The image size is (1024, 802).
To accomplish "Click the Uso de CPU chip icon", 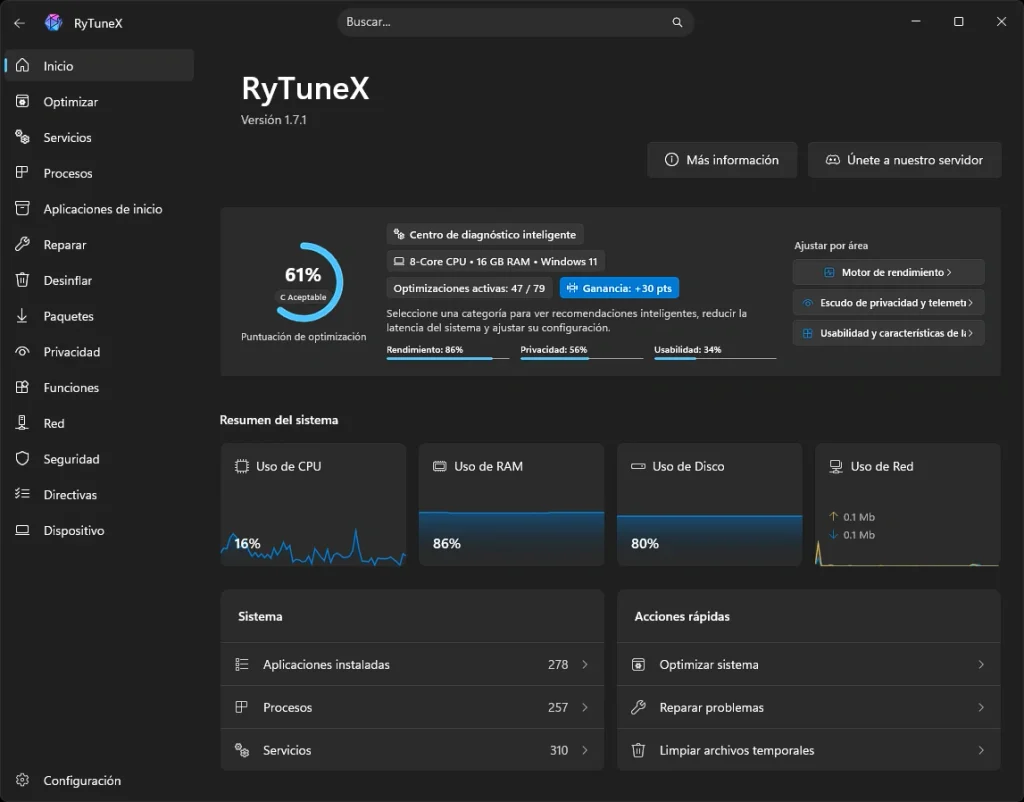I will coord(242,466).
